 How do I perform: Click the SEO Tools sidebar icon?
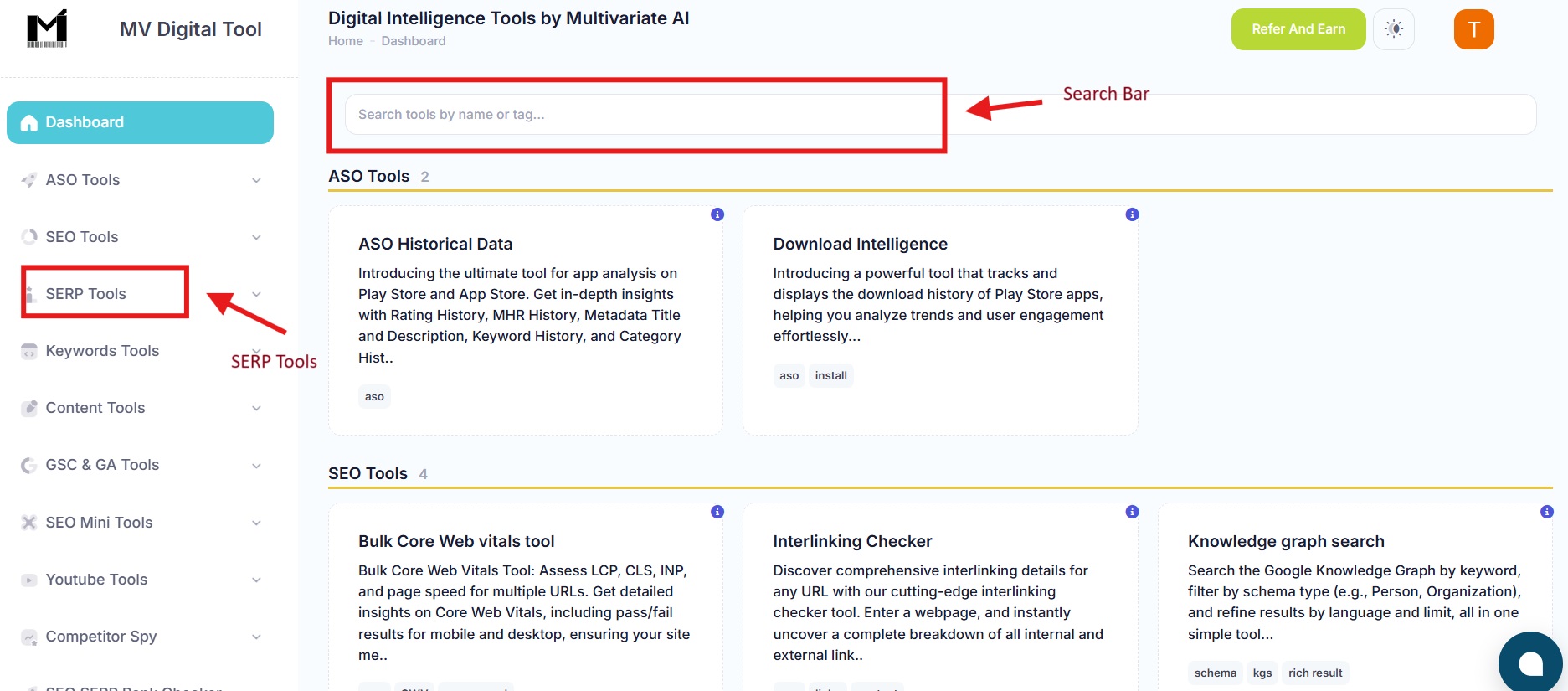pos(28,236)
